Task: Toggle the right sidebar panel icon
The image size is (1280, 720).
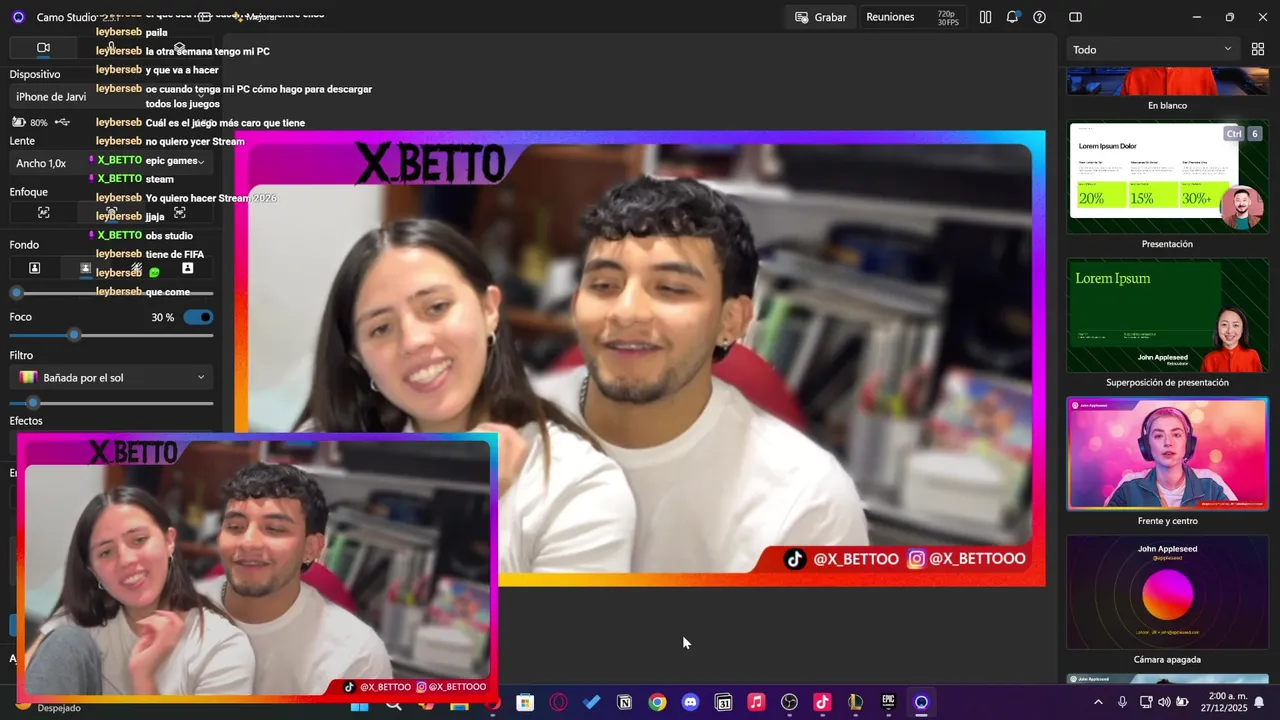Action: coord(1075,17)
